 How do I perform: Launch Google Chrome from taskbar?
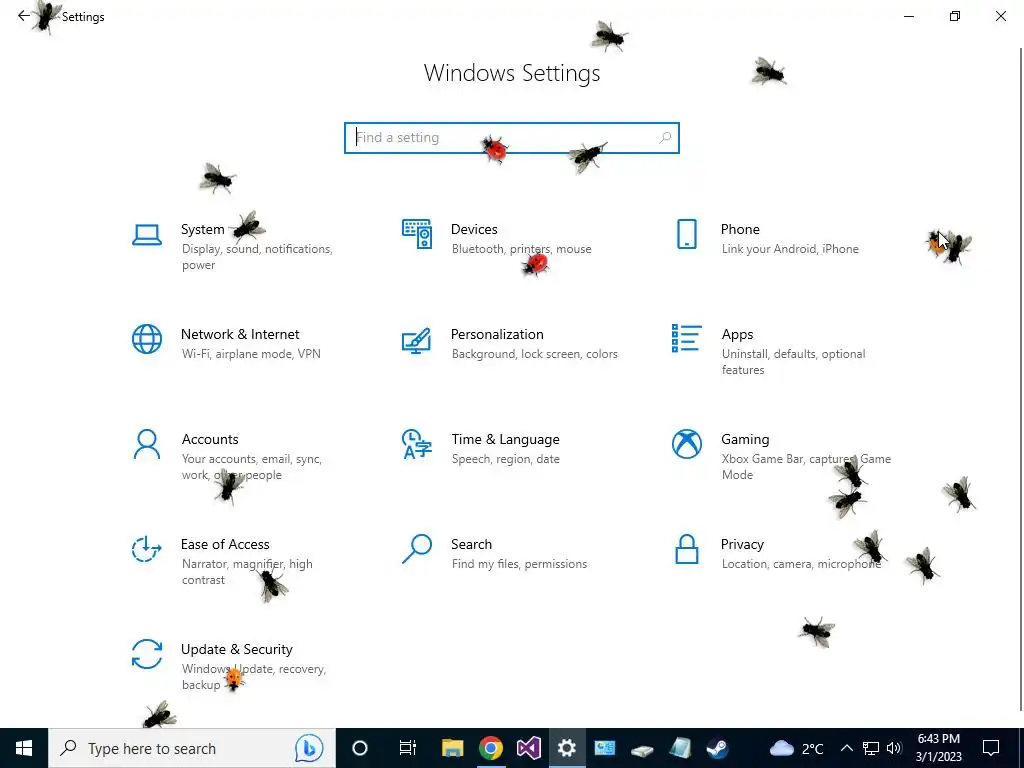[x=490, y=748]
